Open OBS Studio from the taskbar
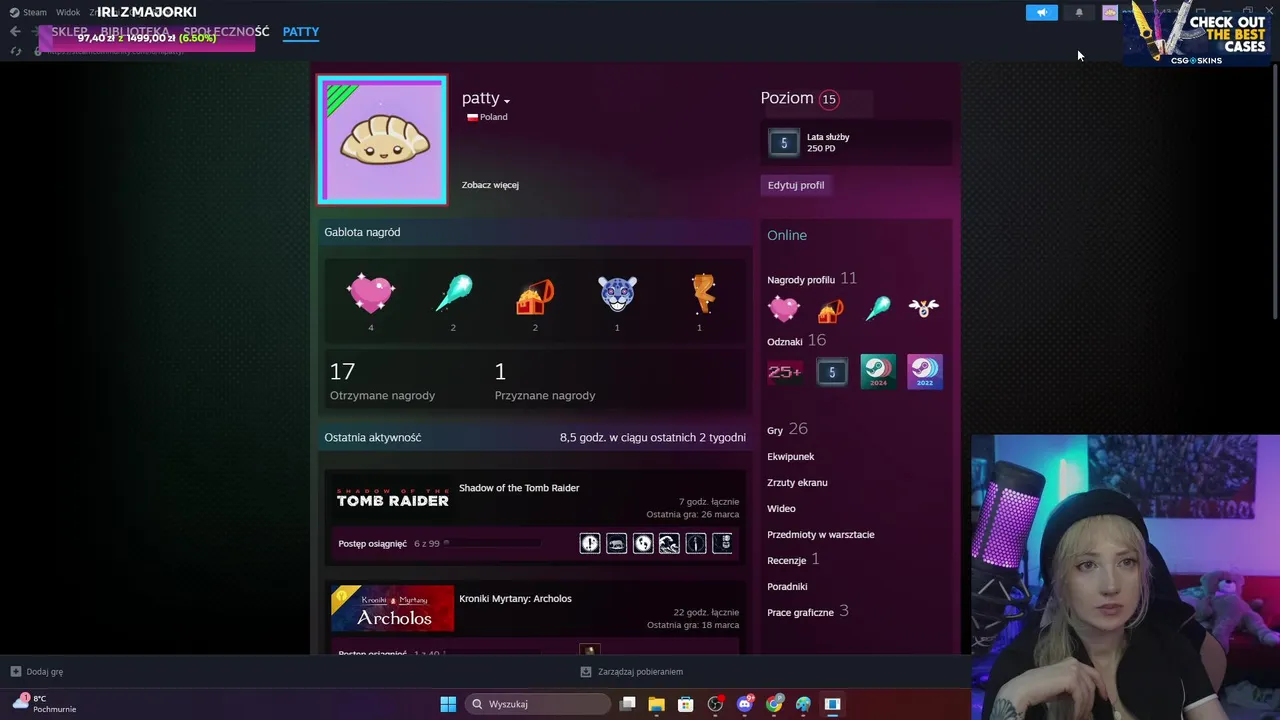This screenshot has height=720, width=1280. click(715, 704)
